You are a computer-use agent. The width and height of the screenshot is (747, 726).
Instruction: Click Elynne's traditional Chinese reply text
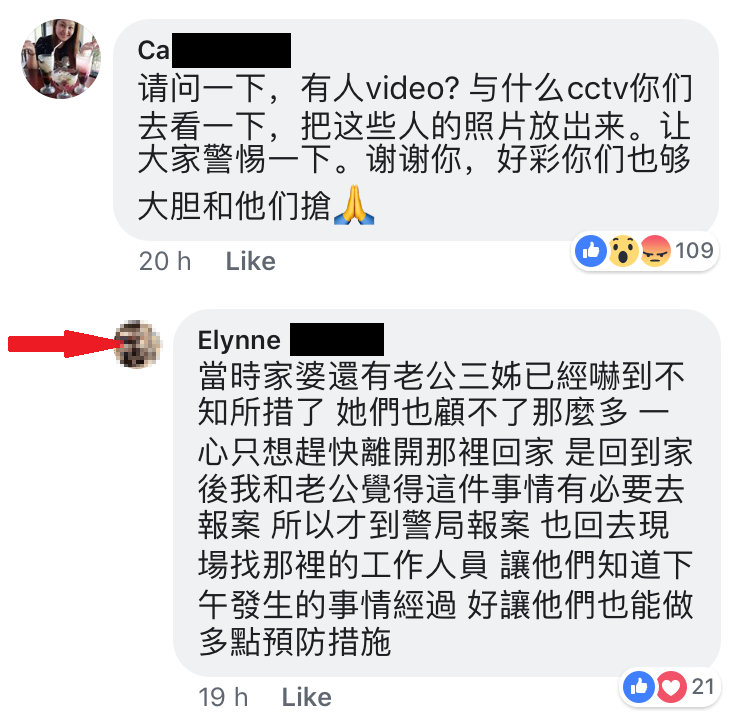pos(445,509)
